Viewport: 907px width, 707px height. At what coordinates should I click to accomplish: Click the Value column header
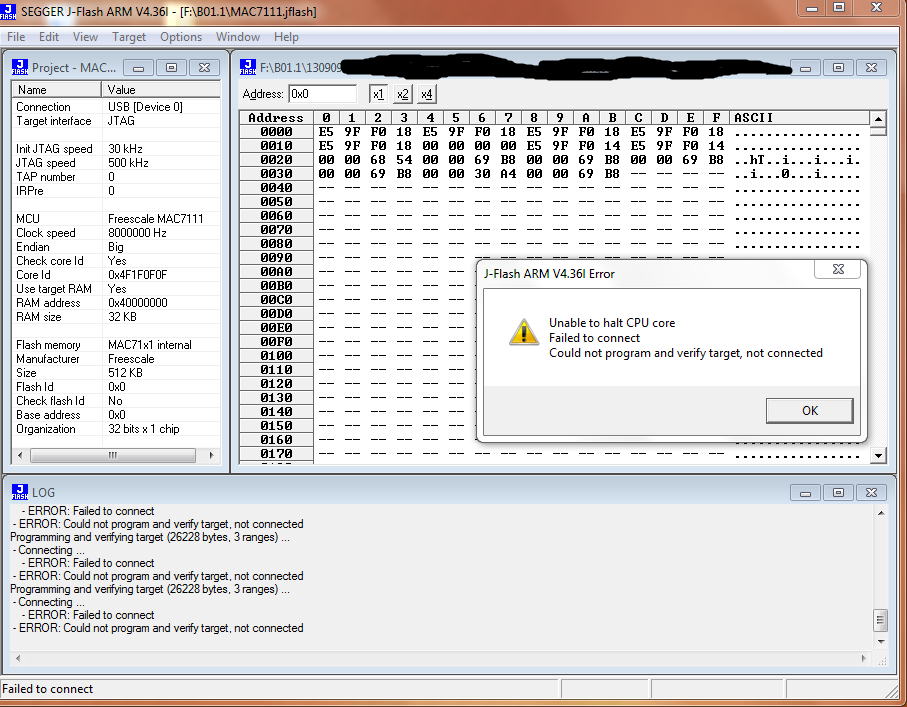click(161, 90)
